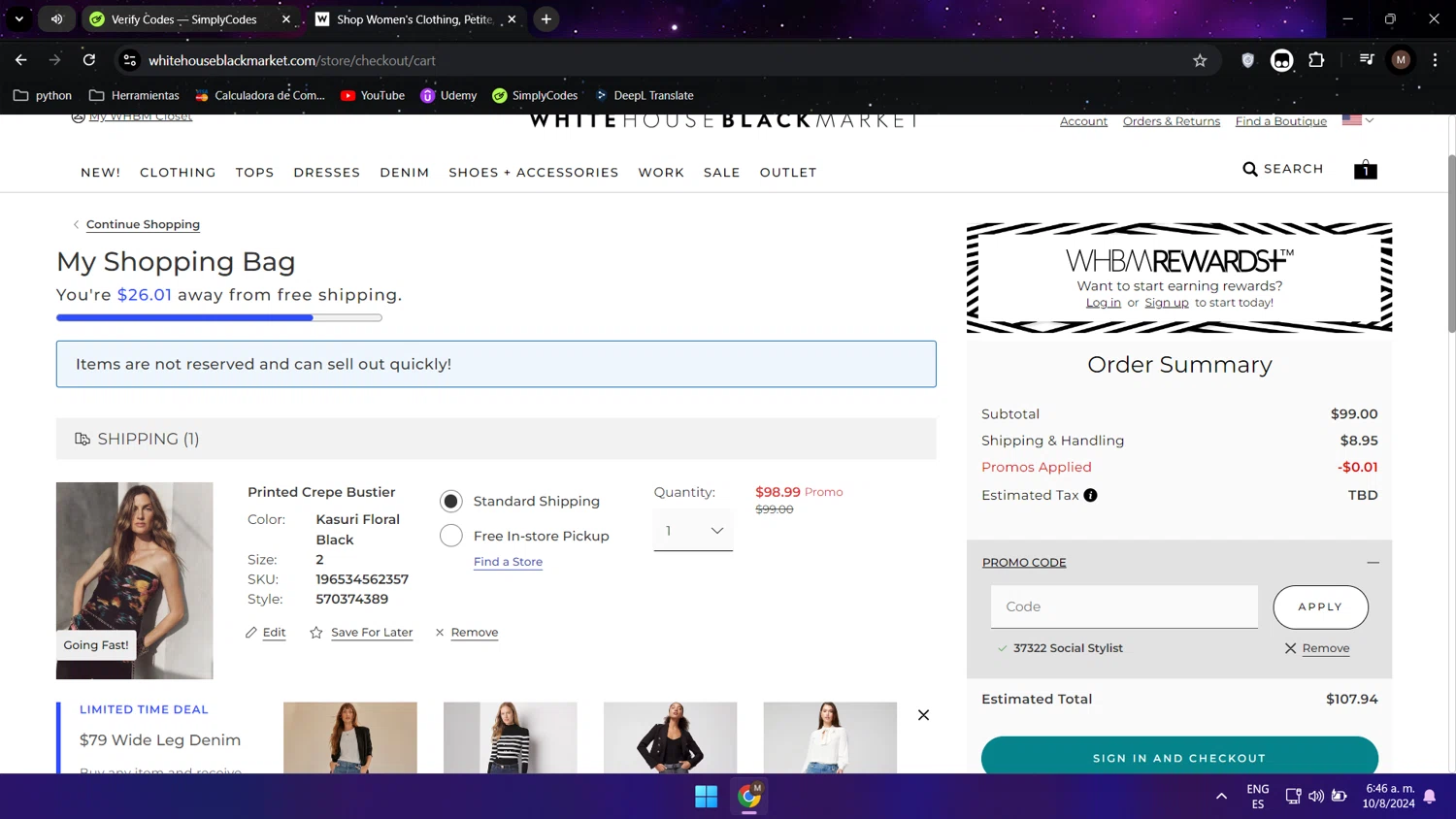The width and height of the screenshot is (1456, 819).
Task: Click the free shipping progress bar
Action: pos(219,317)
